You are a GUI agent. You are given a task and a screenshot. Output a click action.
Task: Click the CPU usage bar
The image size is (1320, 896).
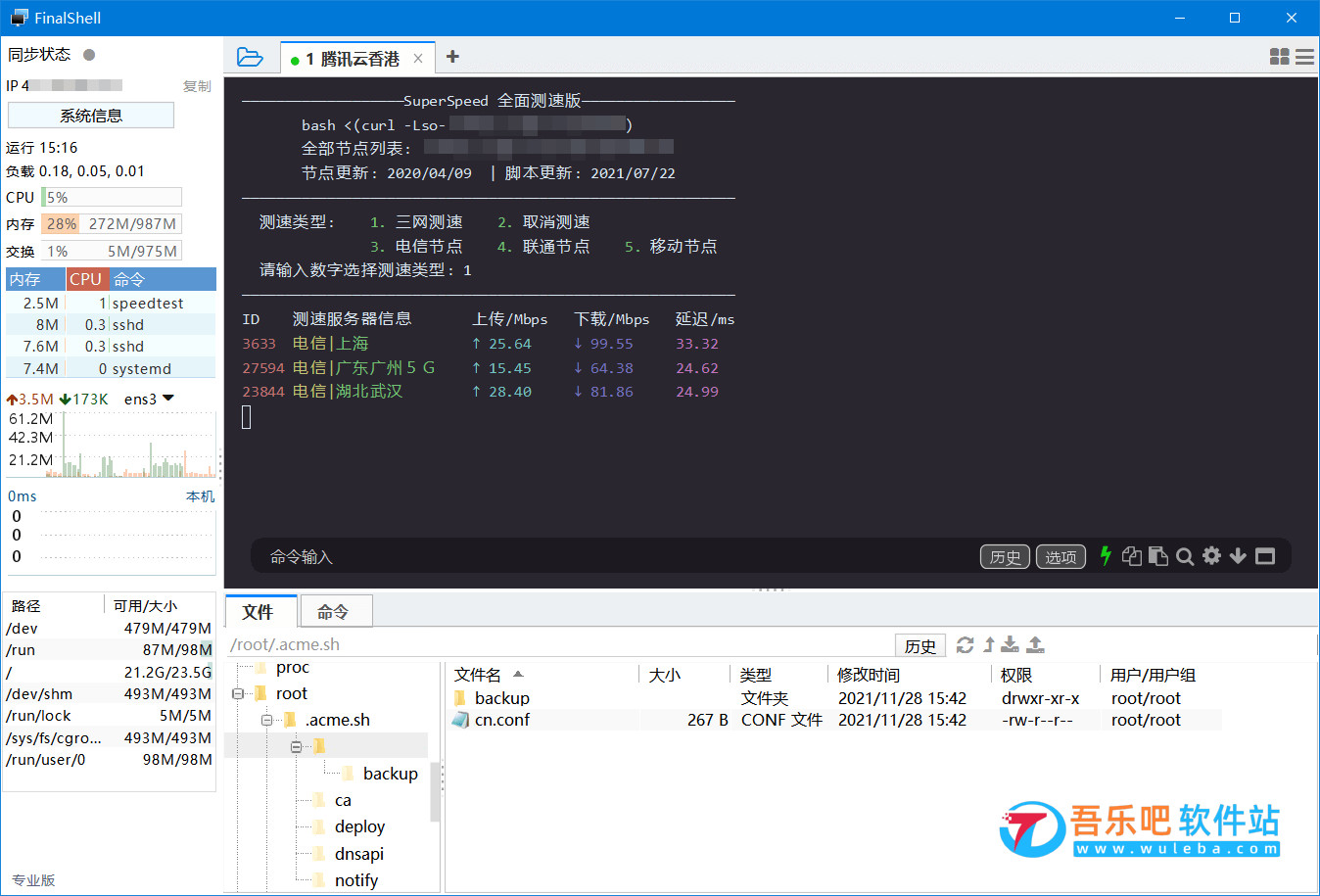111,197
